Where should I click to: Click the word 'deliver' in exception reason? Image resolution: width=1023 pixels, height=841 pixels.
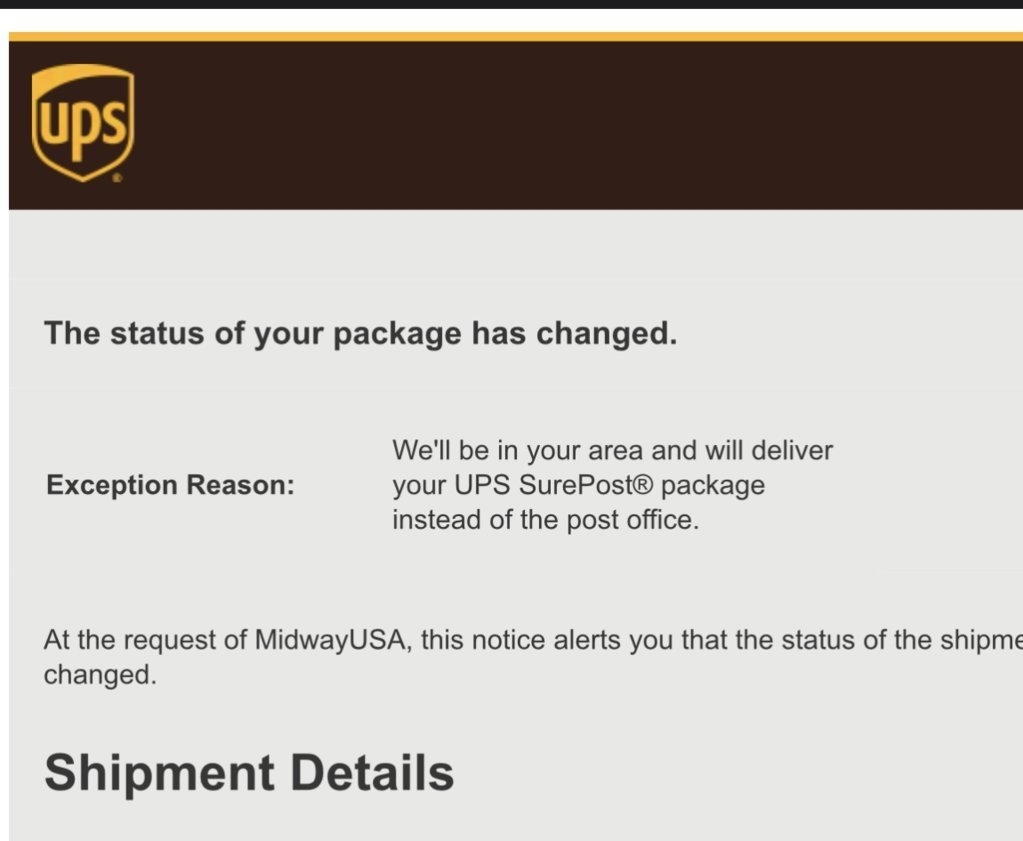pos(792,450)
